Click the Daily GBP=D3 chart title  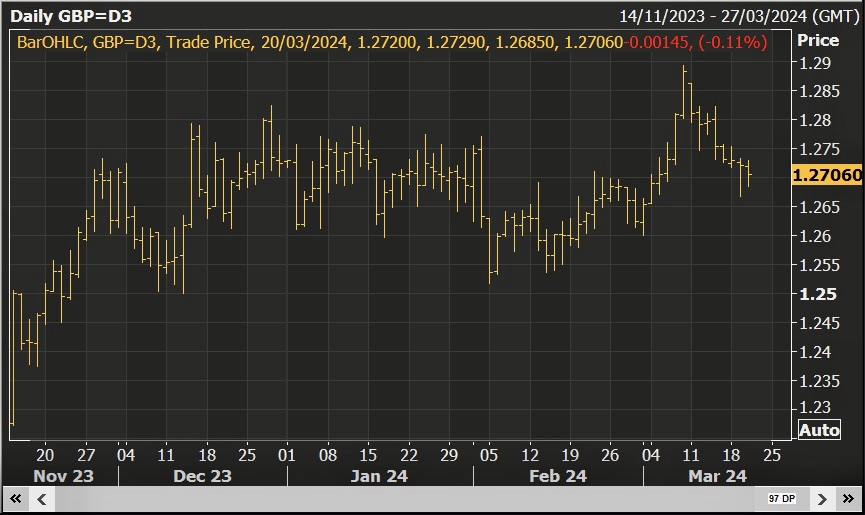[x=68, y=16]
